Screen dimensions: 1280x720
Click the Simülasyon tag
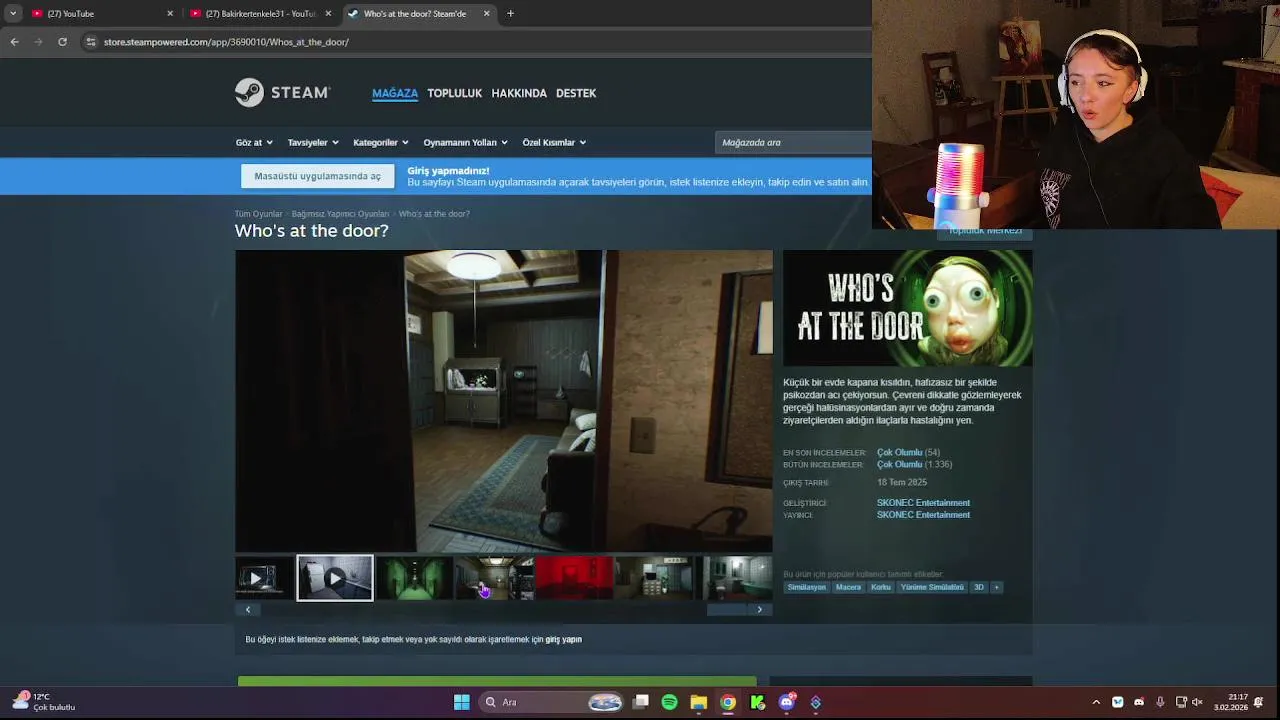[x=807, y=587]
